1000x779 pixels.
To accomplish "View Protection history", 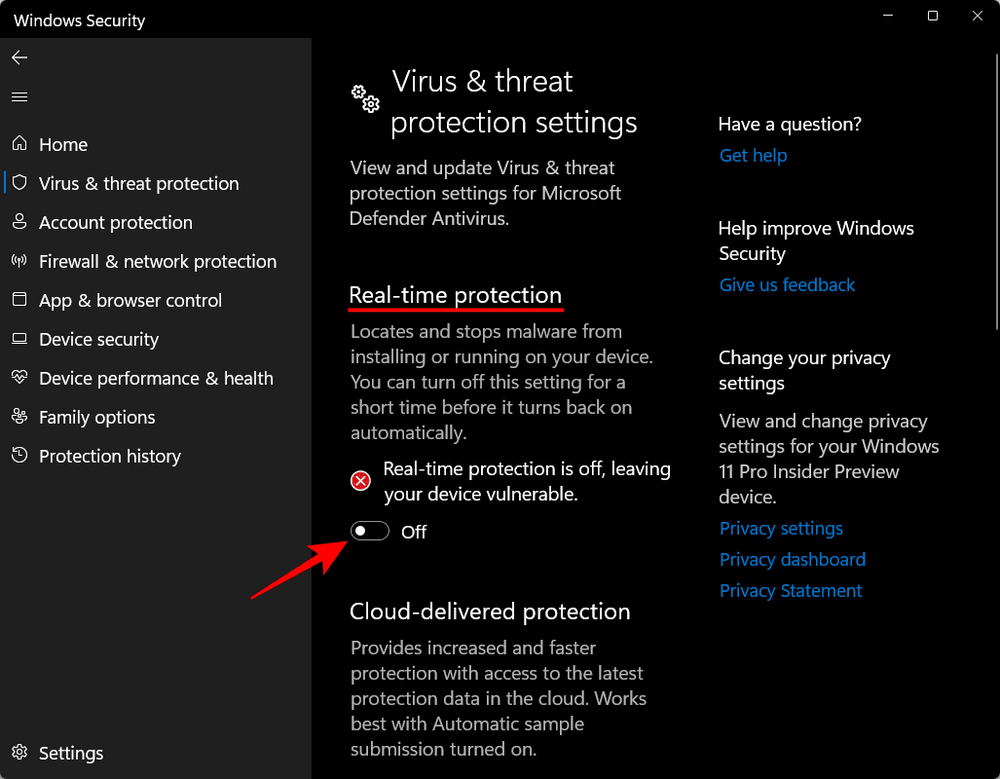I will [109, 456].
